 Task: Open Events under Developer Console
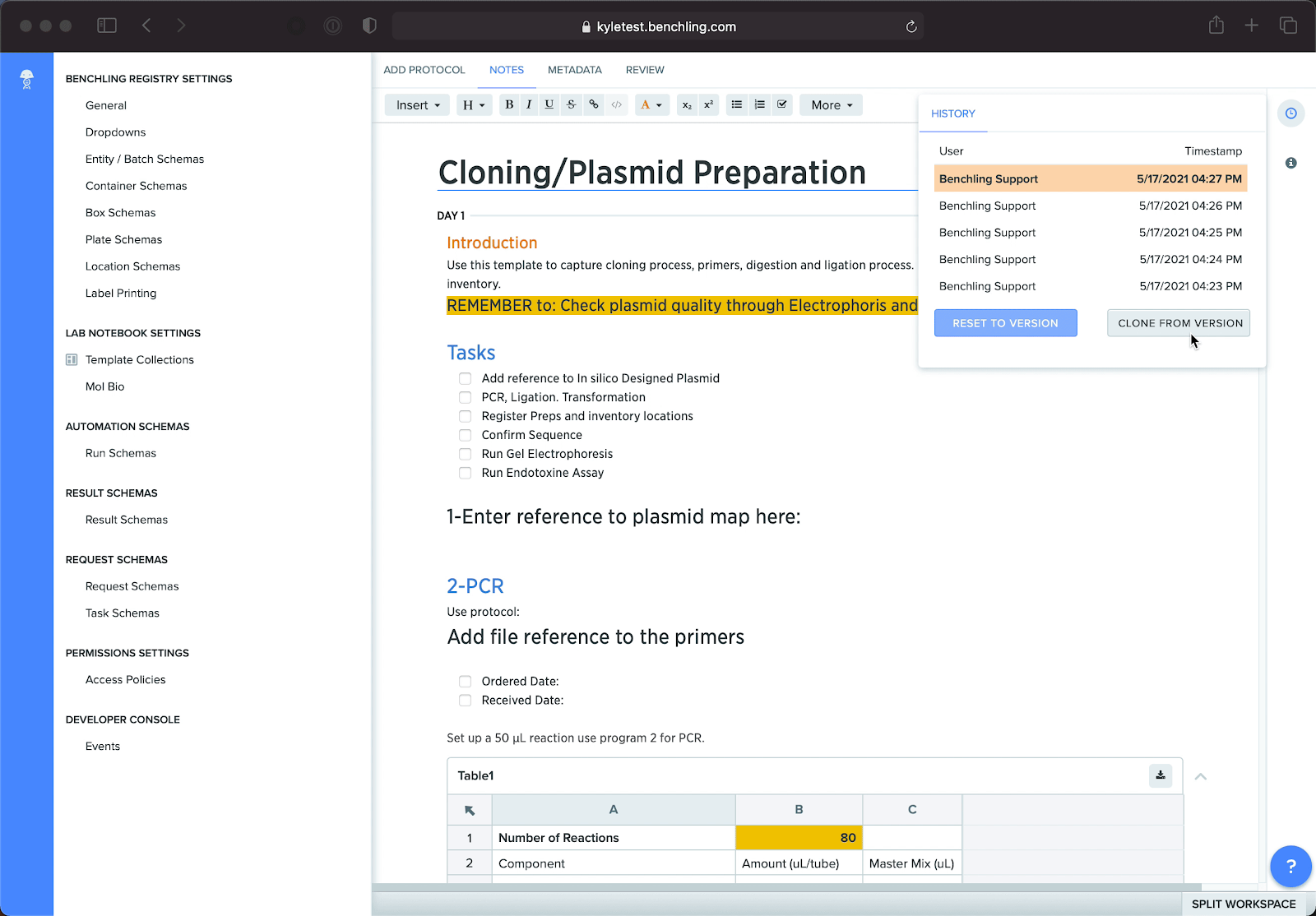(103, 747)
